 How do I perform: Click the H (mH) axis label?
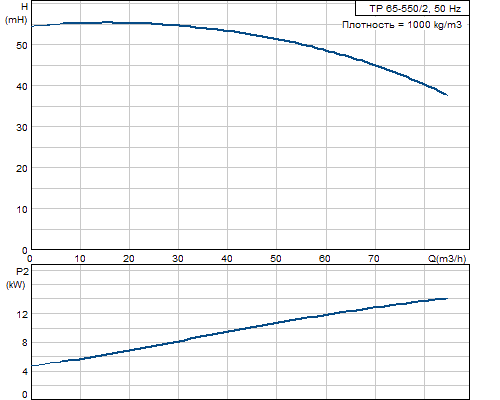(x=17, y=13)
